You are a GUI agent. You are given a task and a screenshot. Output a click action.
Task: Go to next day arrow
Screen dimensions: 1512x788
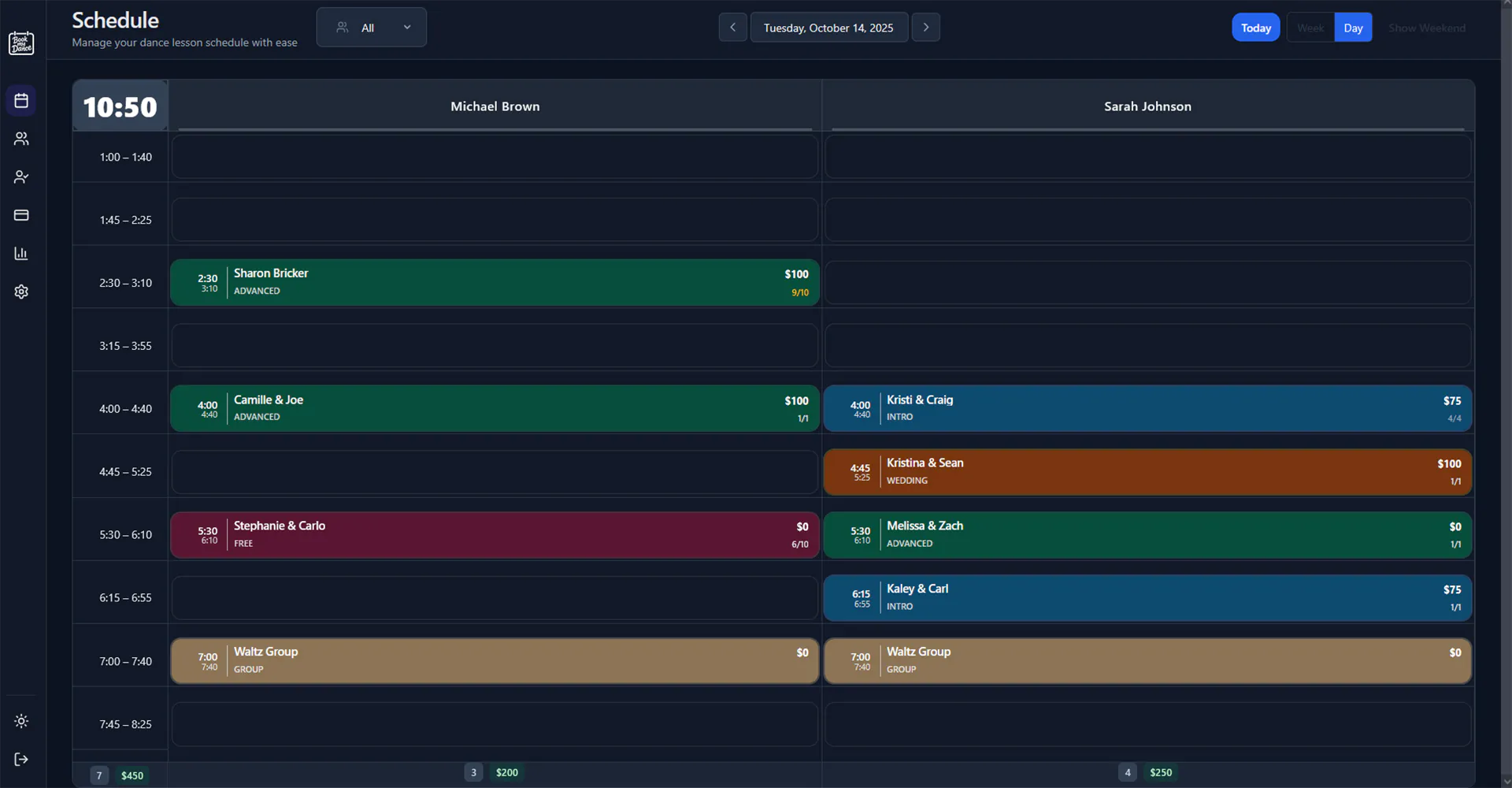pos(925,28)
